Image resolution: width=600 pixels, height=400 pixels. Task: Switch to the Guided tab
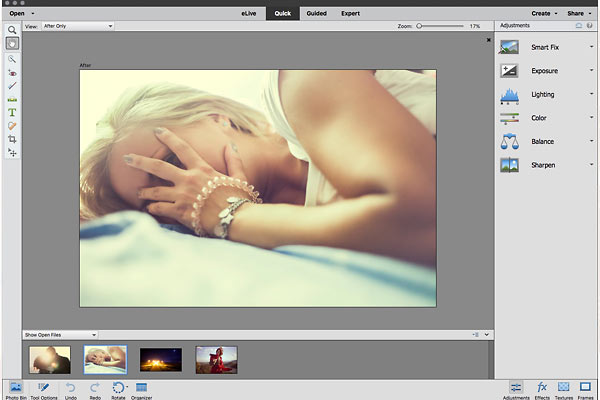coord(316,13)
